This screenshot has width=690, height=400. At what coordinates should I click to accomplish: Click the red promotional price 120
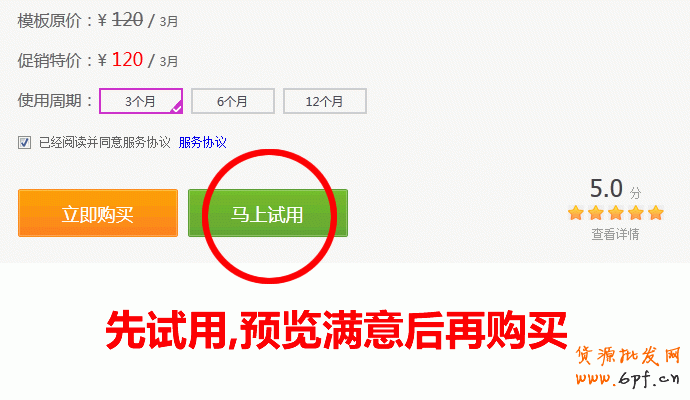(128, 60)
